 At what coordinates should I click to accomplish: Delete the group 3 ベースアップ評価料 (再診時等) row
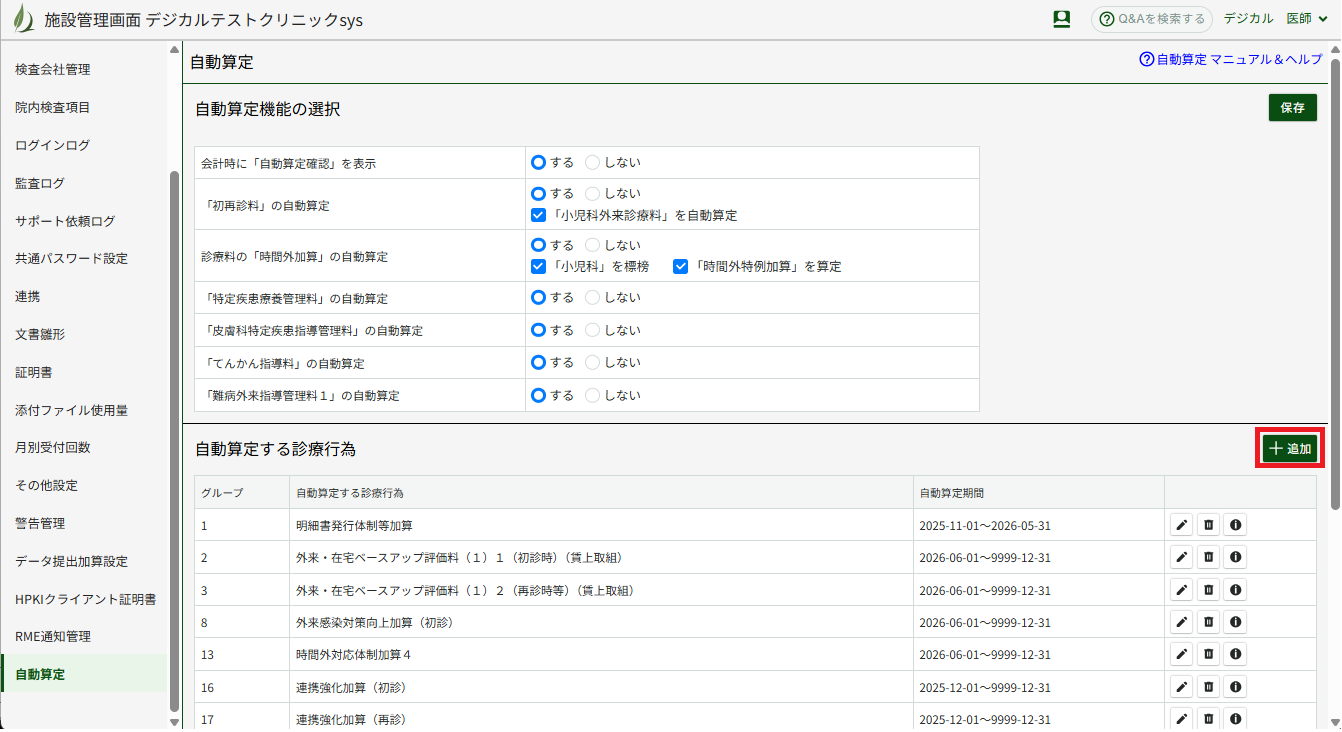[x=1209, y=590]
